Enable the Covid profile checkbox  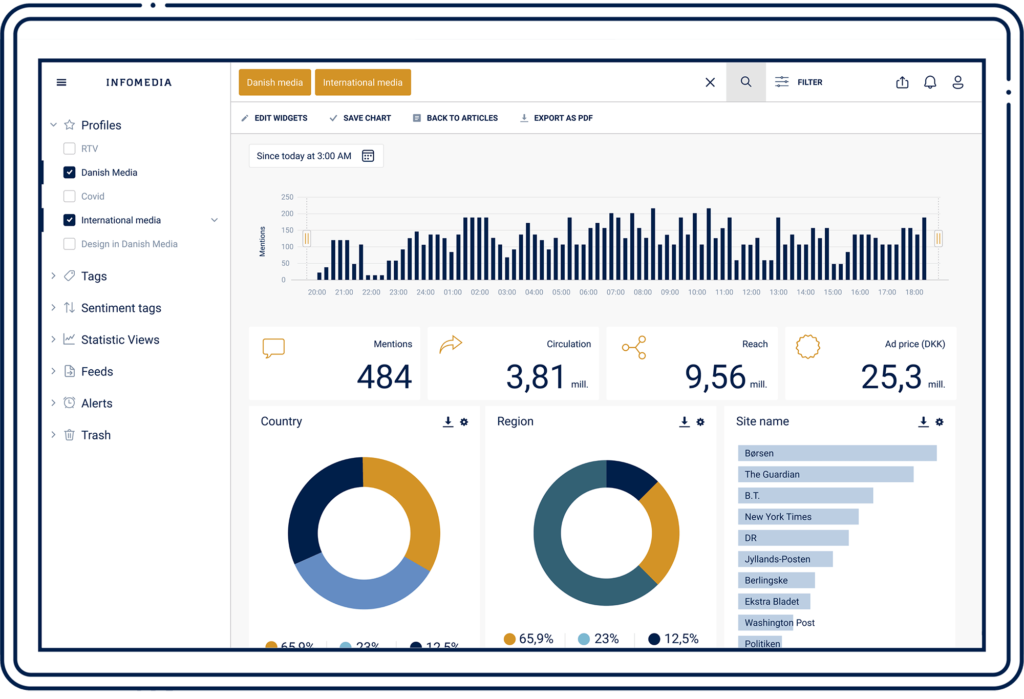[x=69, y=196]
